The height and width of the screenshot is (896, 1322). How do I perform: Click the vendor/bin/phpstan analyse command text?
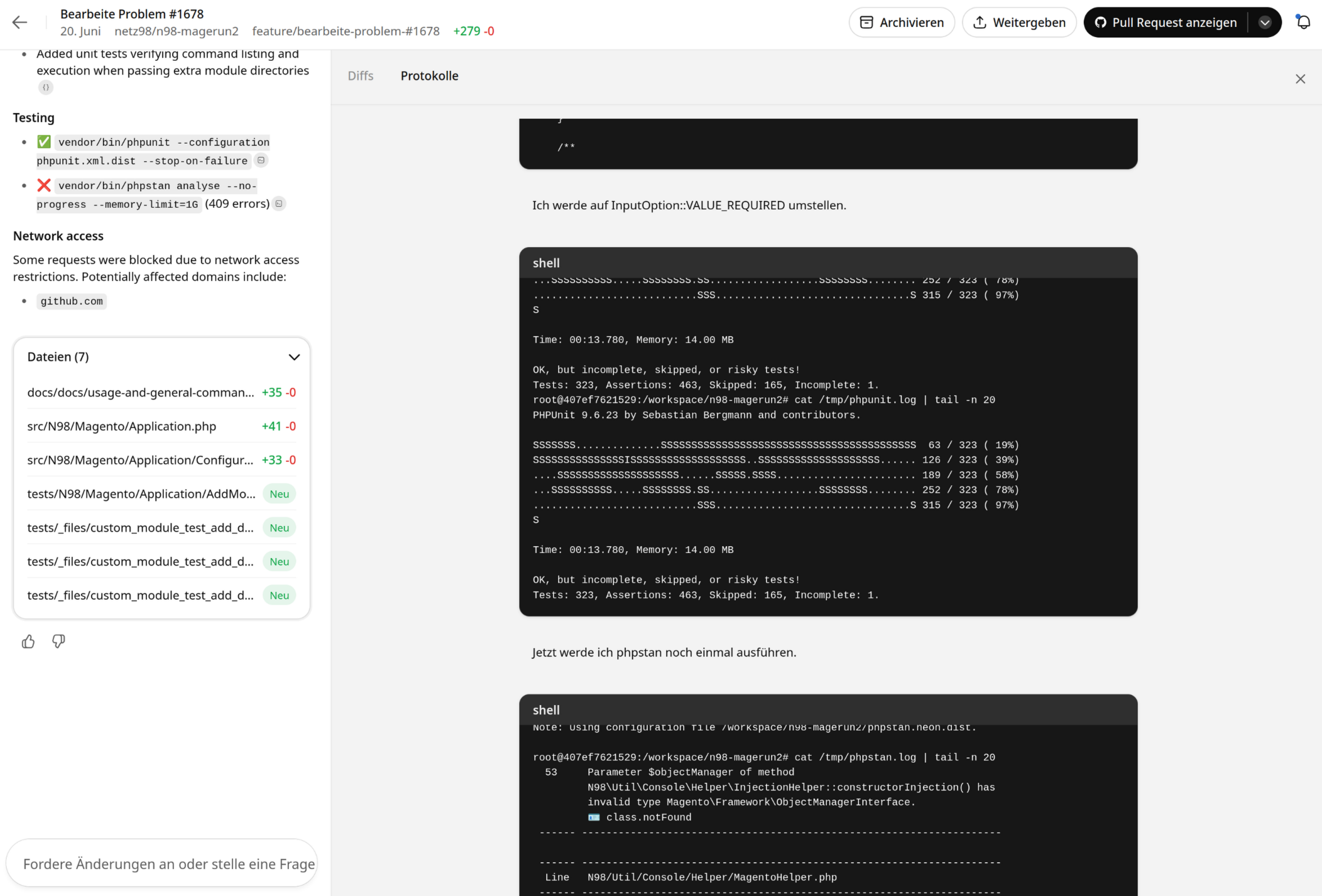pos(147,194)
